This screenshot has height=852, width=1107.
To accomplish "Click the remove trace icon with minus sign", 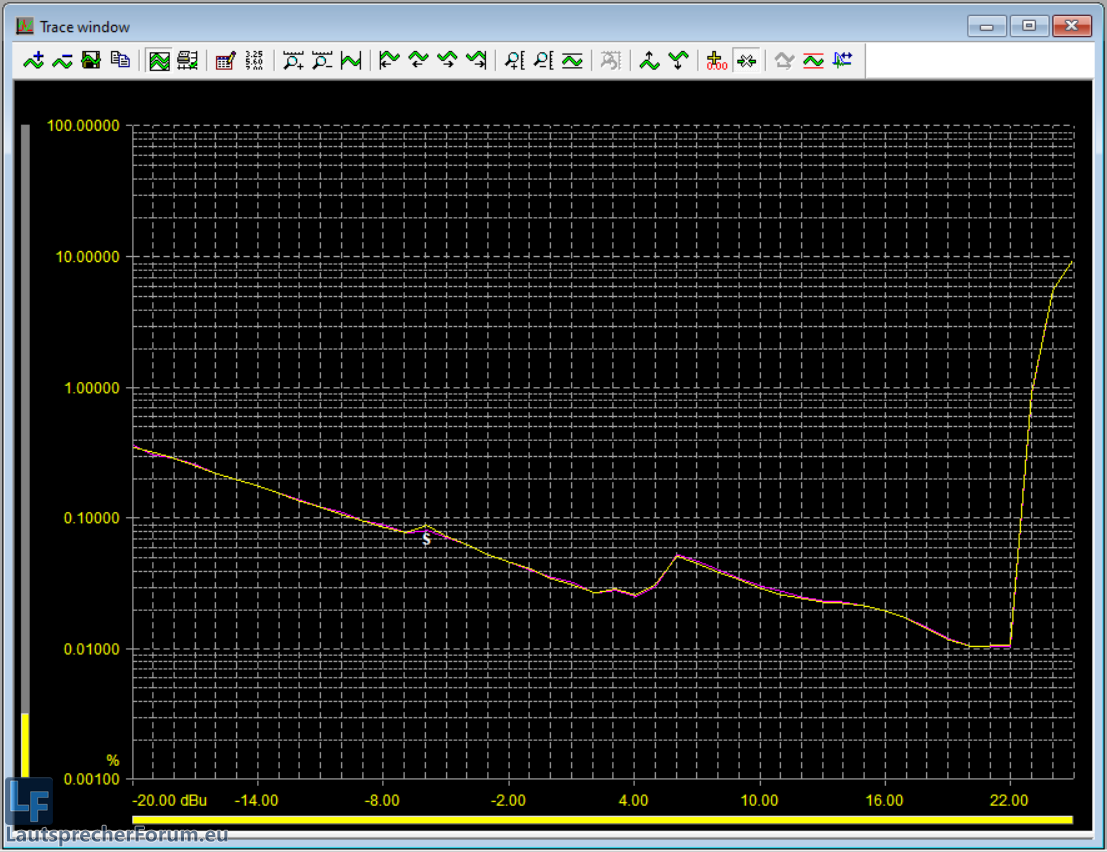I will [x=63, y=61].
